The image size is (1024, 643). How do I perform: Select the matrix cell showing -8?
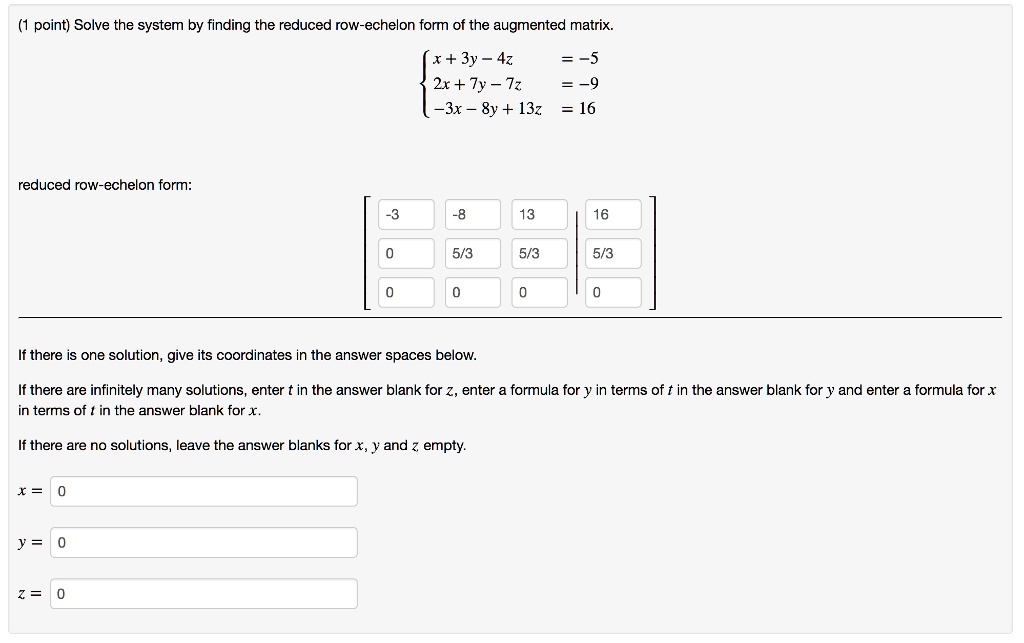[x=472, y=214]
